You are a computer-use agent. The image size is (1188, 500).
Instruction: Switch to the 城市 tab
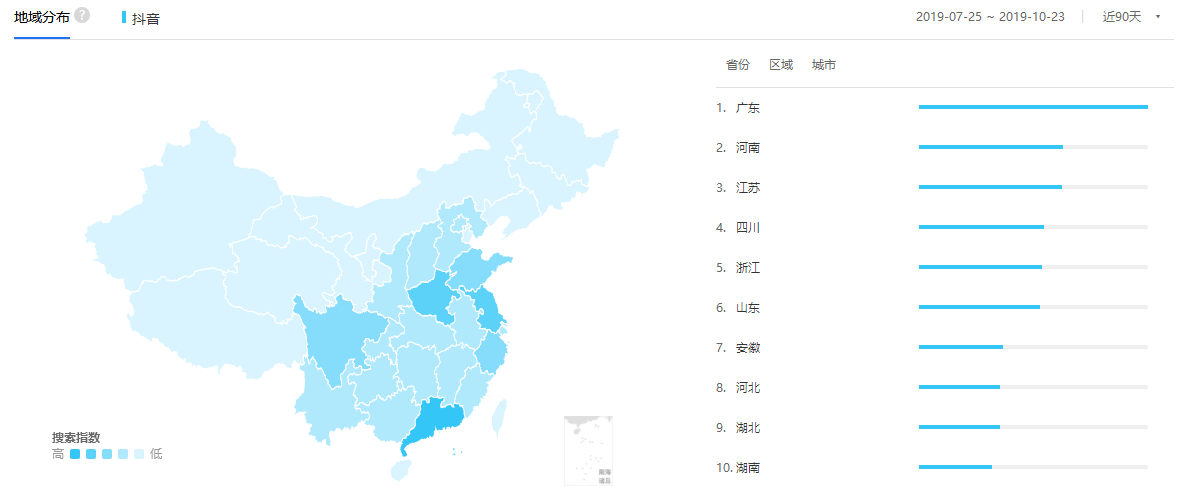824,65
